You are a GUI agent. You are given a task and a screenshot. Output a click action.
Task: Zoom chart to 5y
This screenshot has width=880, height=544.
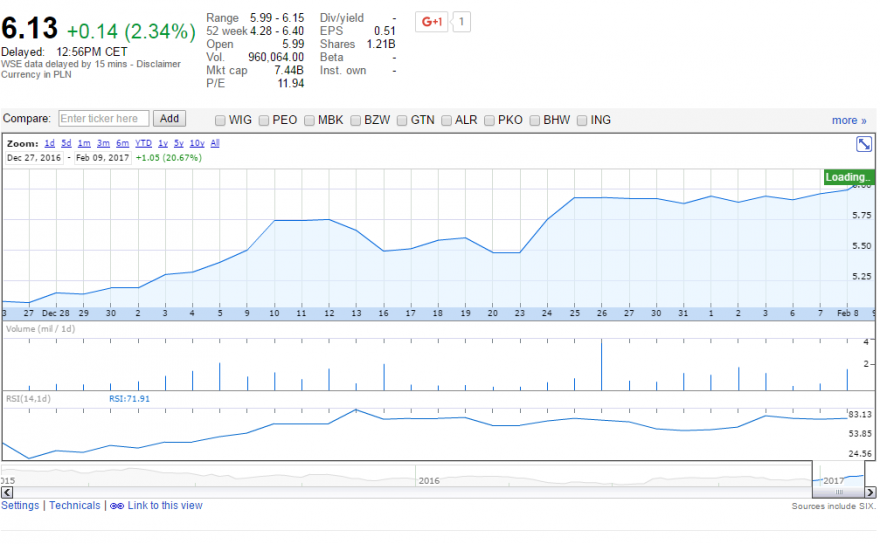178,144
